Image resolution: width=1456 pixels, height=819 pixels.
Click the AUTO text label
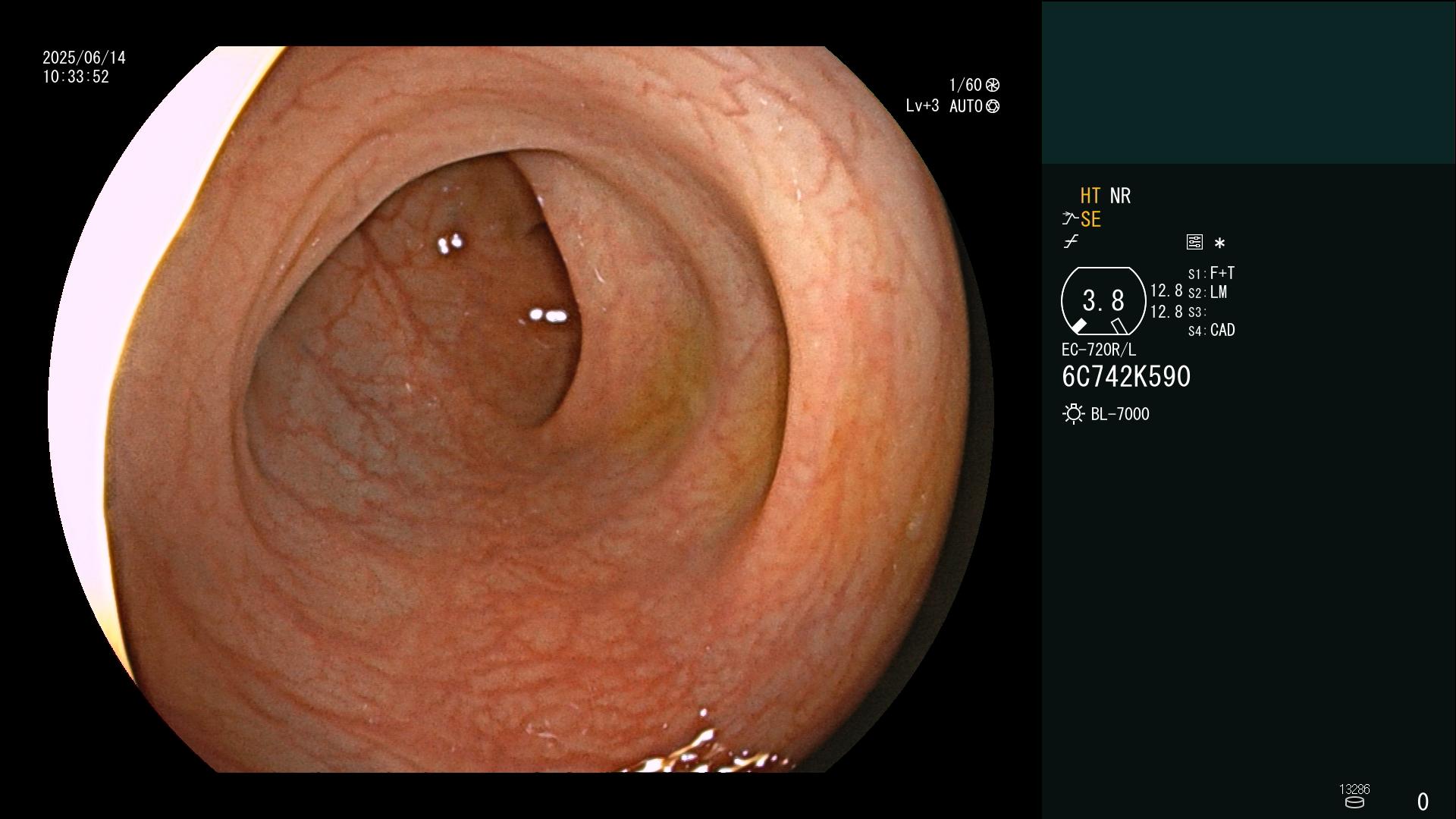[965, 106]
